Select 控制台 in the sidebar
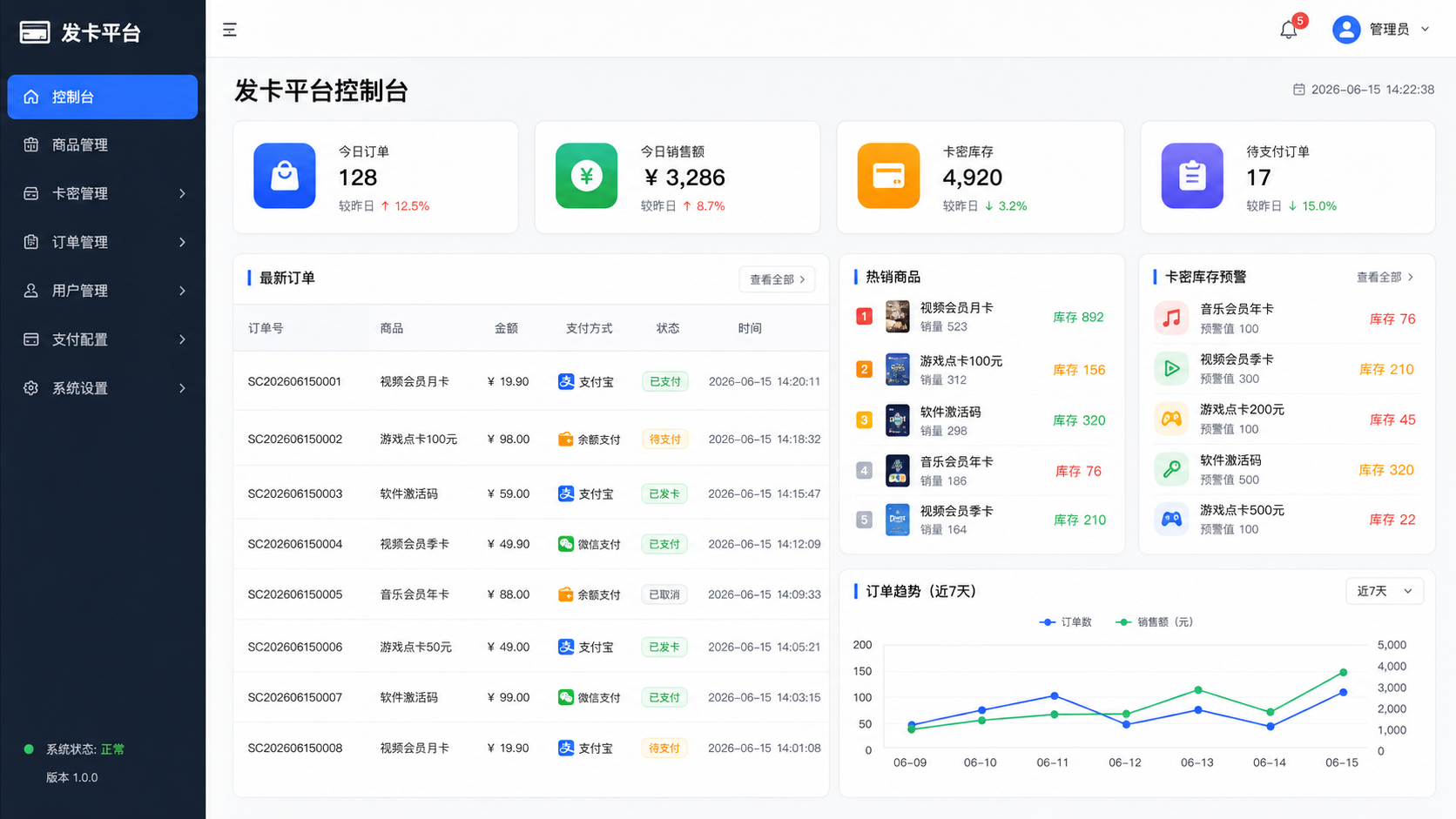The height and width of the screenshot is (819, 1456). tap(103, 97)
